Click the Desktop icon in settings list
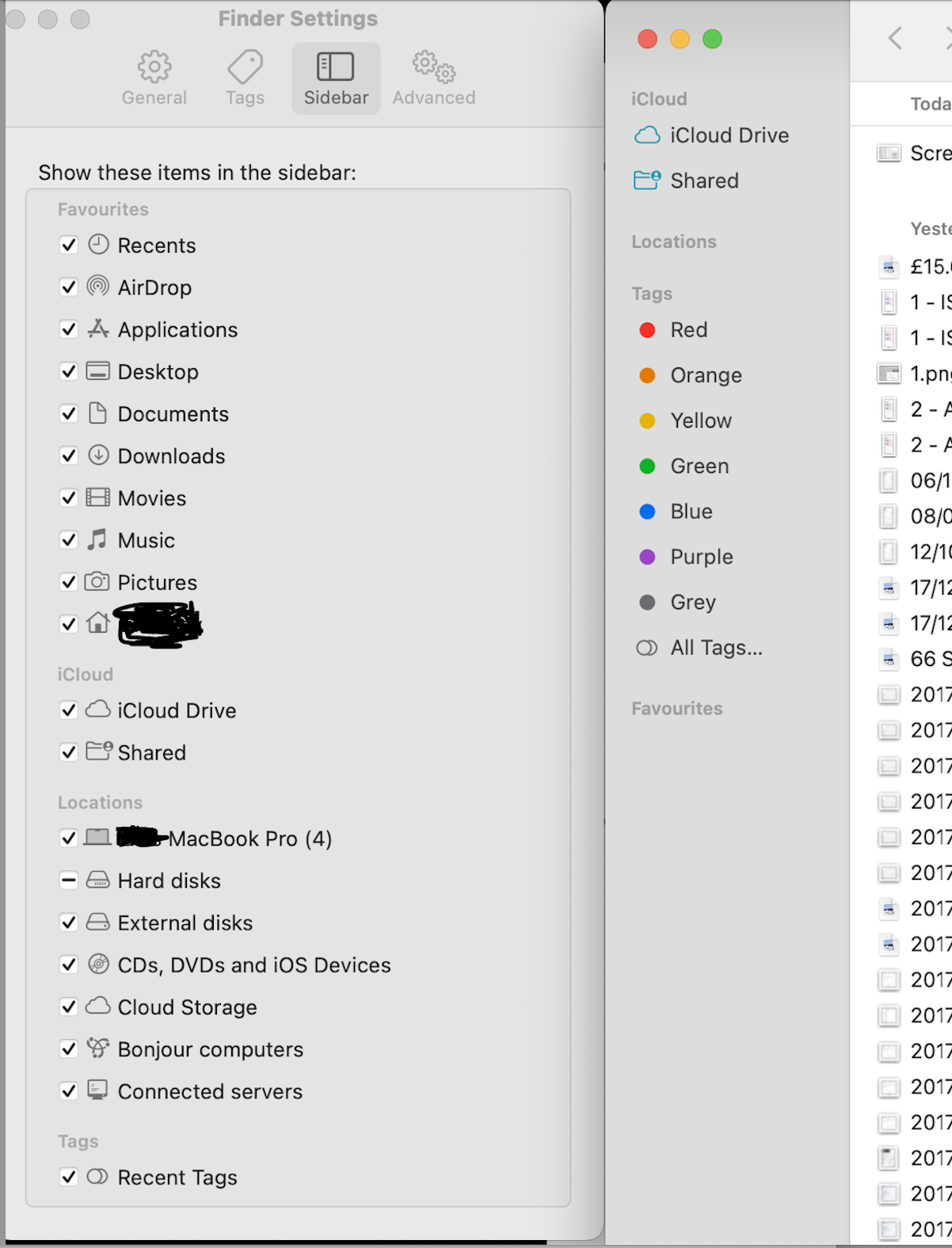This screenshot has height=1248, width=952. (x=98, y=371)
